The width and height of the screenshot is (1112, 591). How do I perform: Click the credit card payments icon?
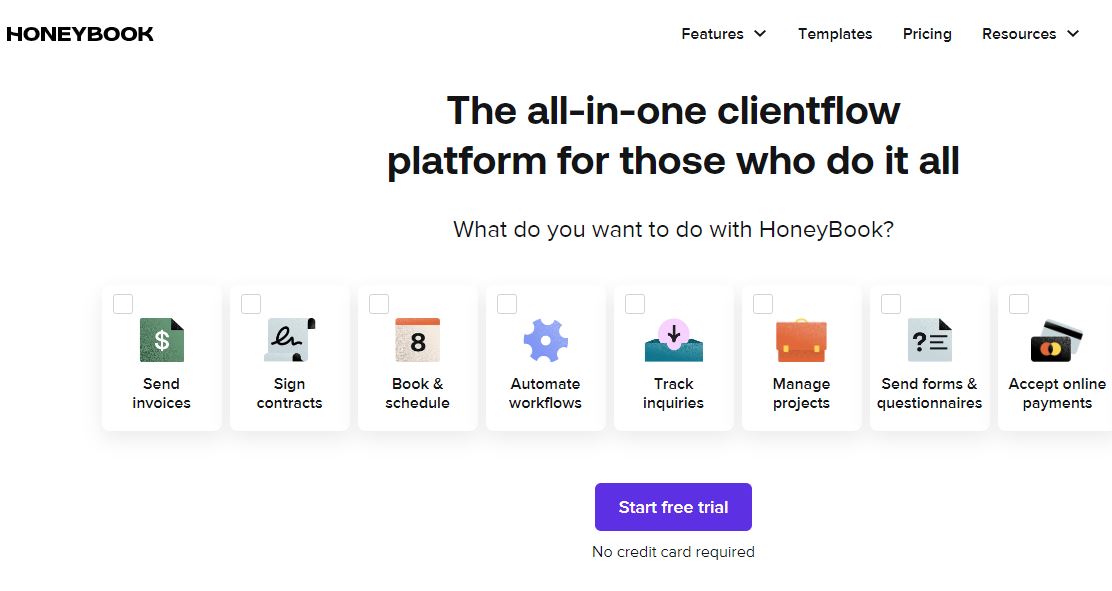tap(1057, 341)
